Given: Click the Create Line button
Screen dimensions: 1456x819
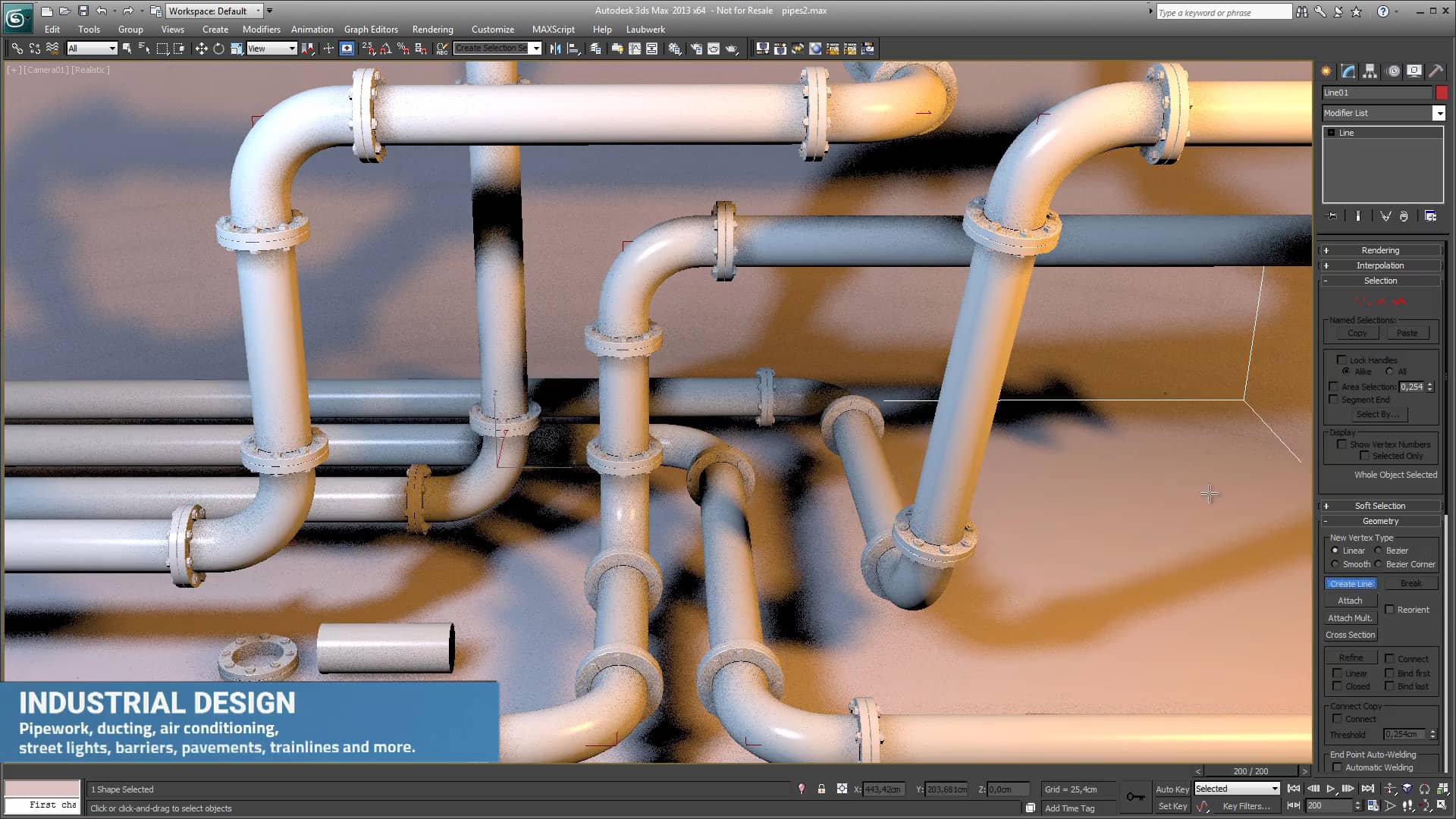Looking at the screenshot, I should coord(1350,583).
